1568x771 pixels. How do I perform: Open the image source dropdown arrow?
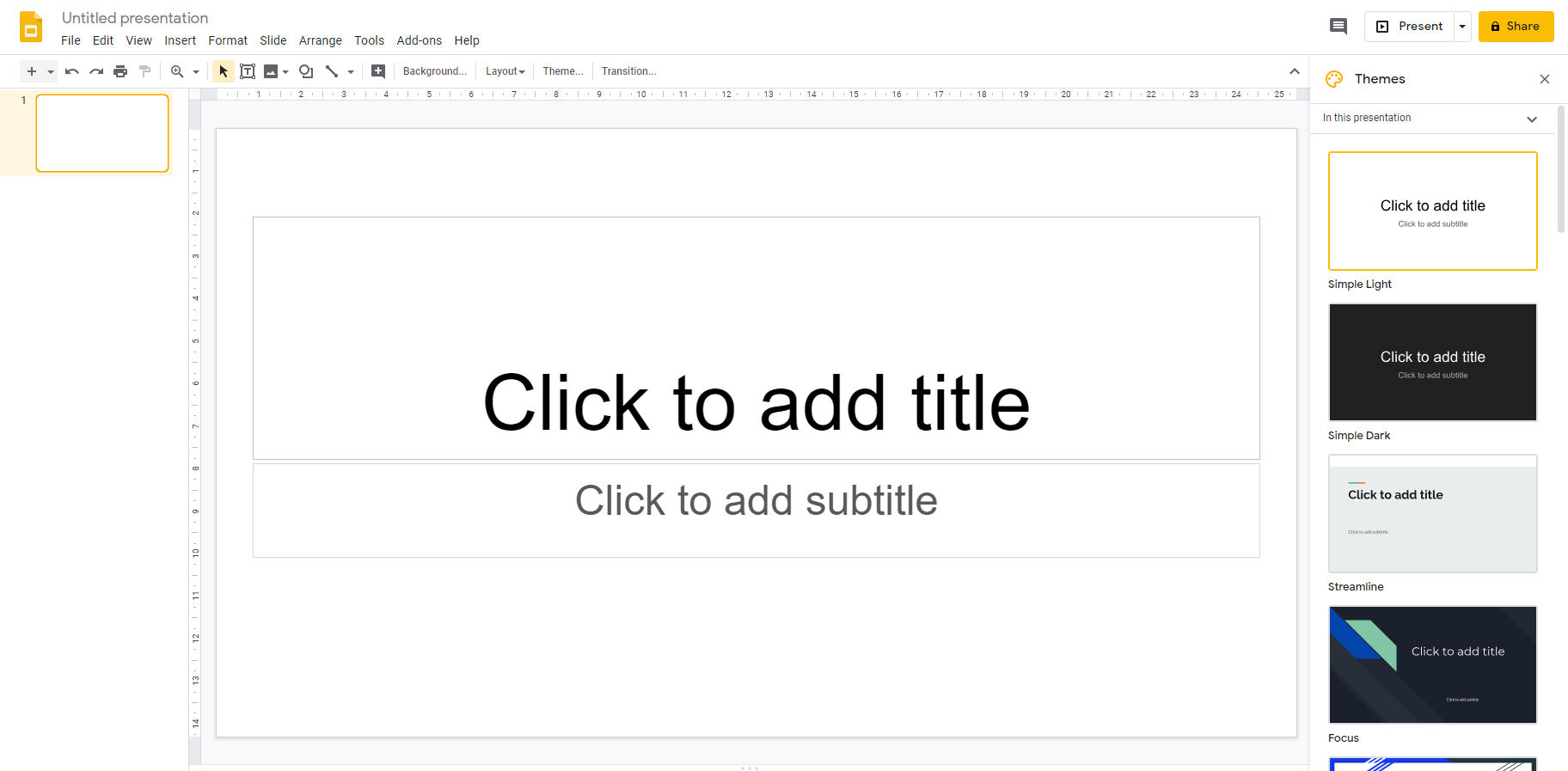point(285,71)
